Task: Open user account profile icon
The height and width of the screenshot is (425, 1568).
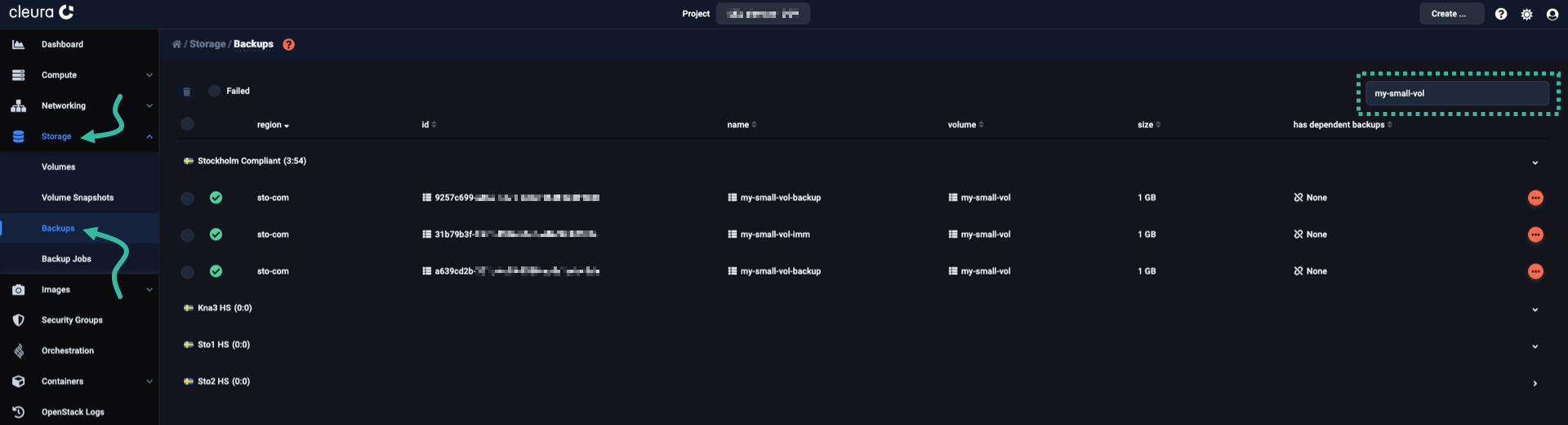Action: tap(1552, 14)
